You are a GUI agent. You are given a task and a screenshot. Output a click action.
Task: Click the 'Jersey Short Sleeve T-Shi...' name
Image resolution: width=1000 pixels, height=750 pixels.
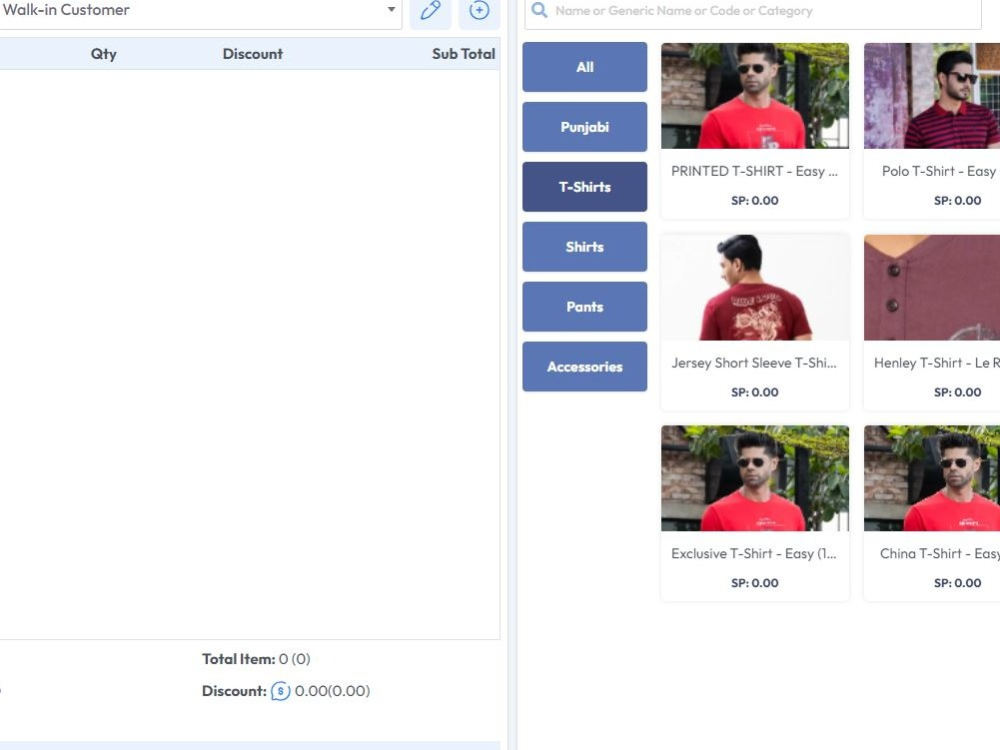[x=754, y=363]
